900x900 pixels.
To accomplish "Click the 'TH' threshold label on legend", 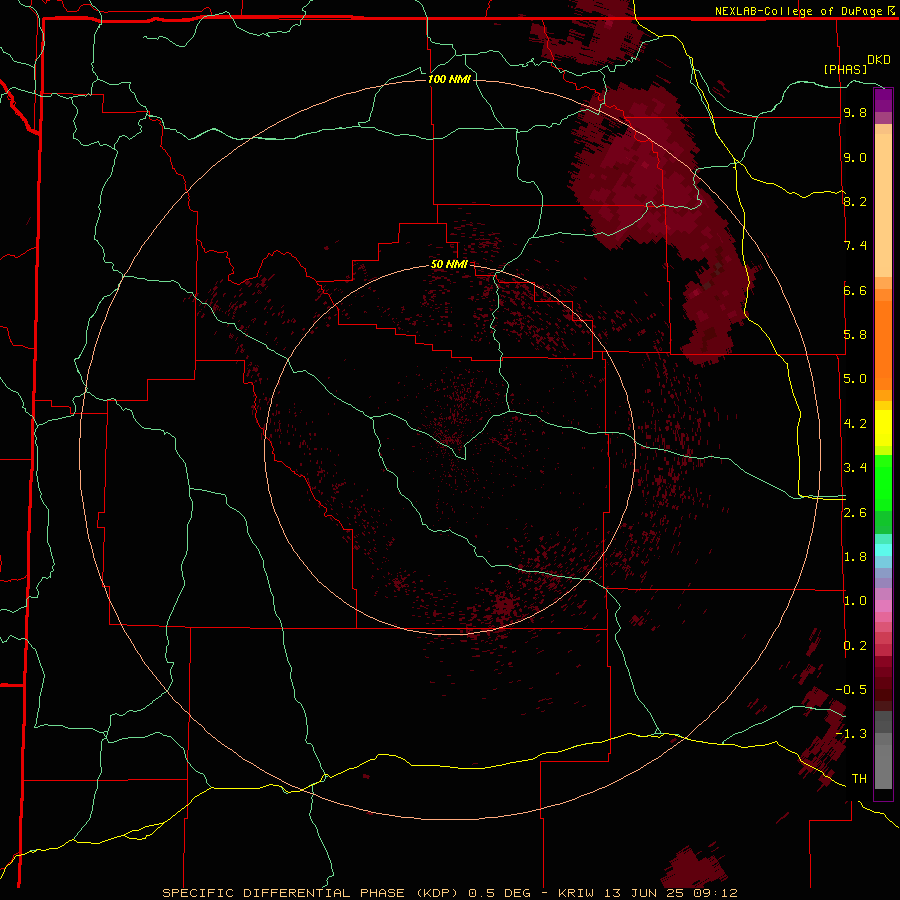I will pos(859,779).
